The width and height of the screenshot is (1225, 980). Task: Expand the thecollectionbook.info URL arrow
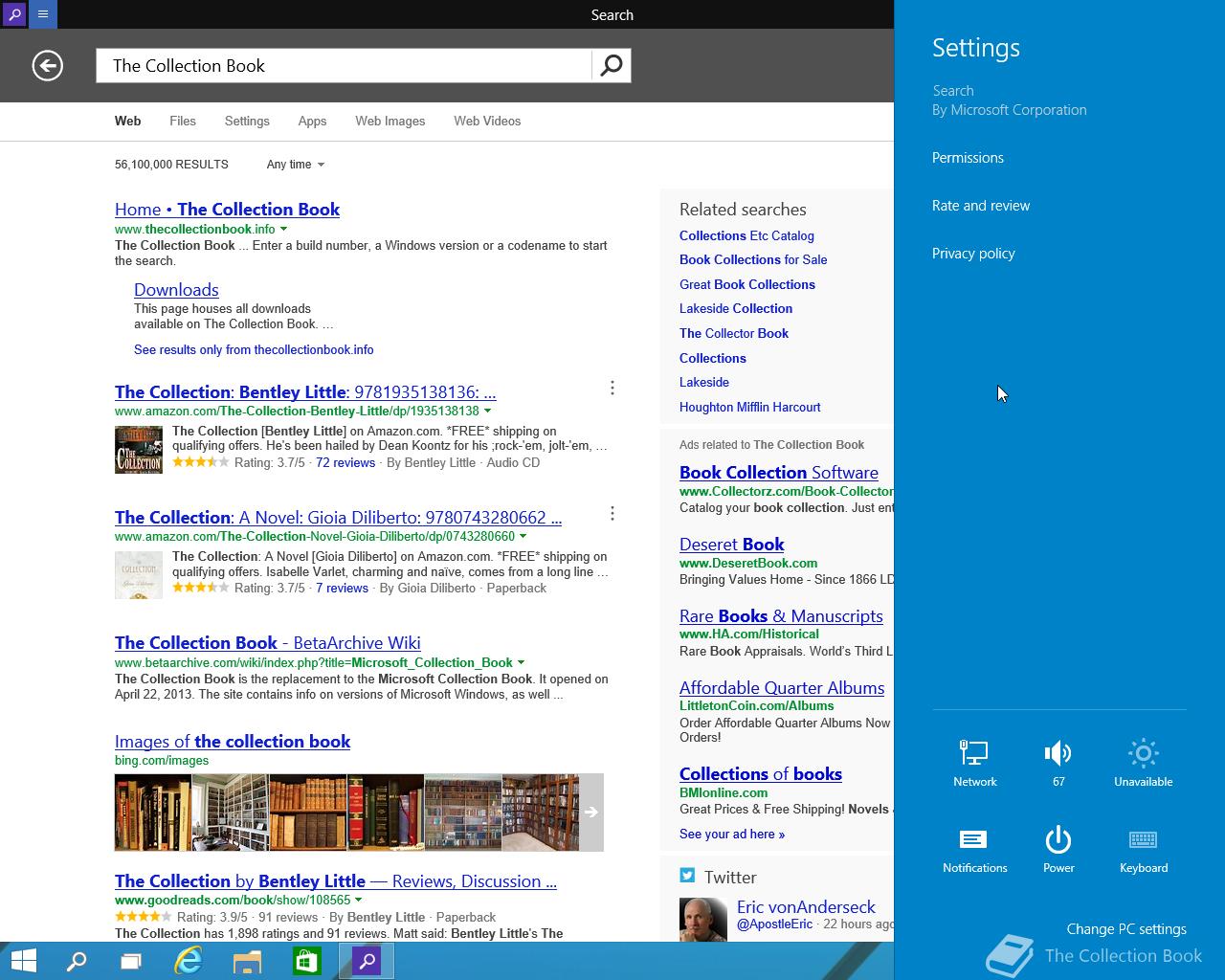click(x=283, y=230)
